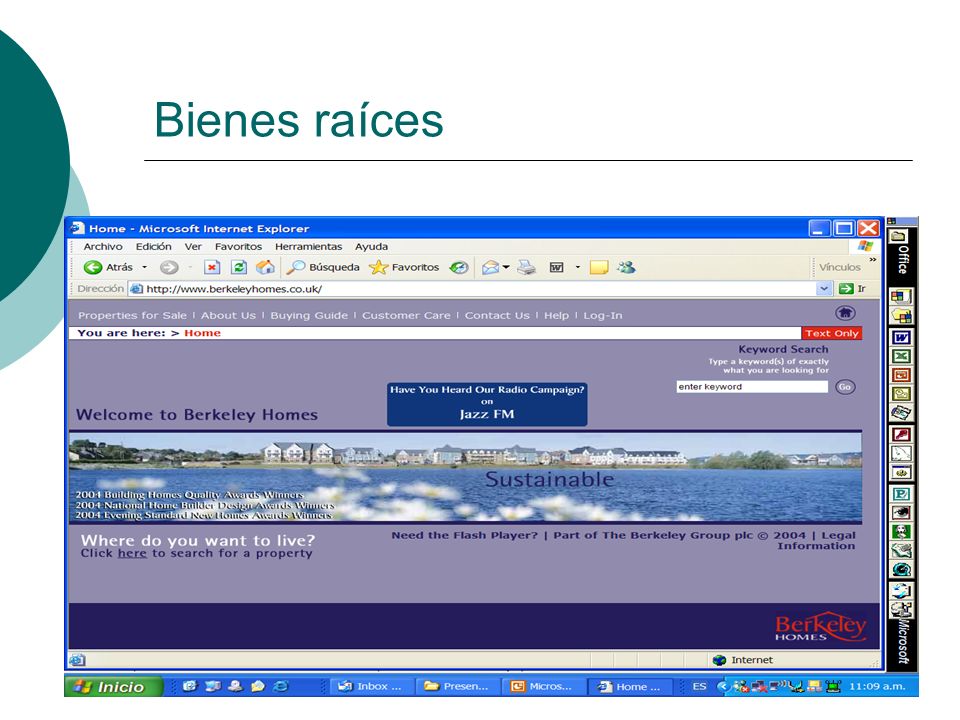Image resolution: width=960 pixels, height=720 pixels.
Task: Expand the Edit with Word dropdown arrow
Action: tap(577, 267)
